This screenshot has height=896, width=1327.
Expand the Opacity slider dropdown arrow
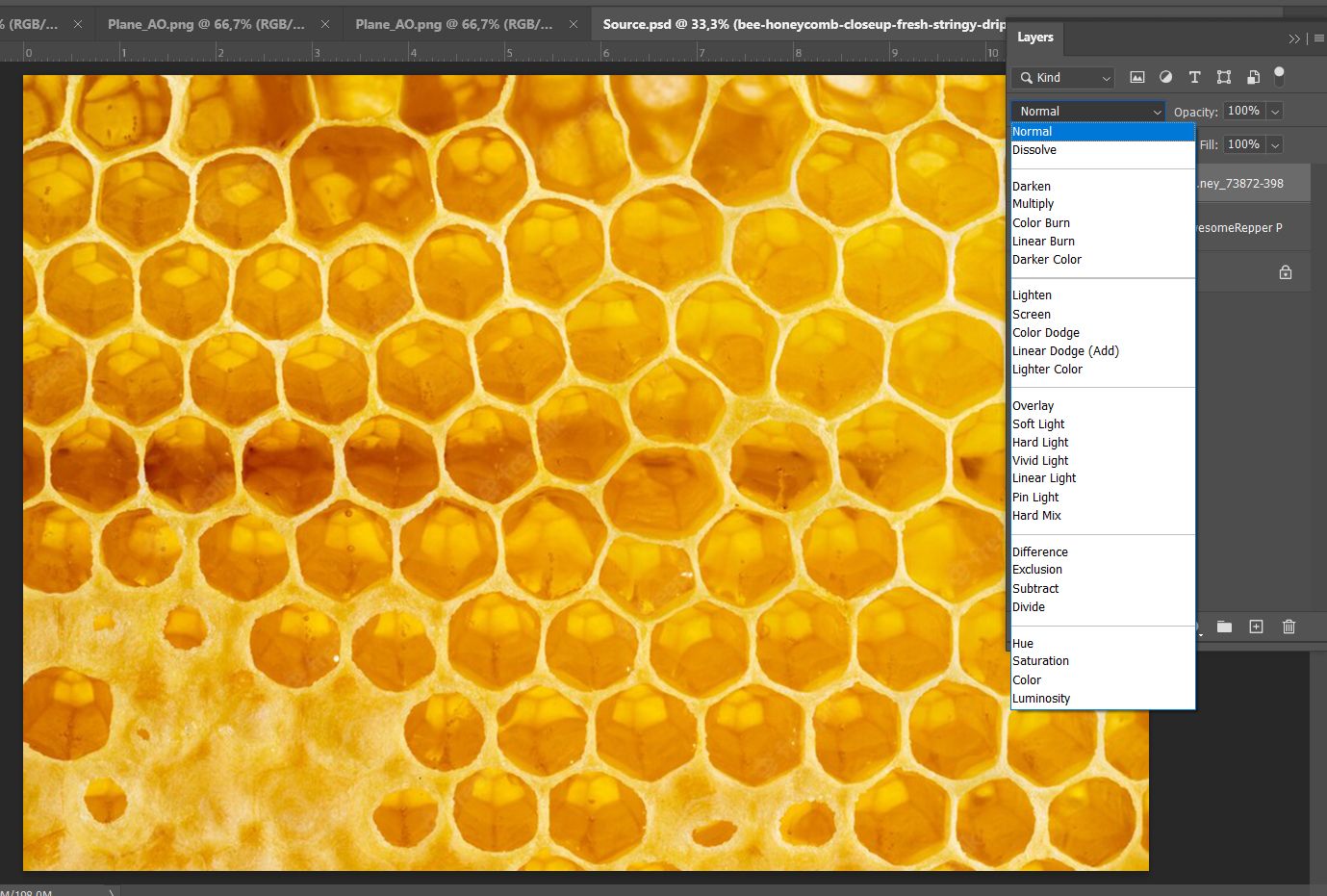click(1275, 112)
